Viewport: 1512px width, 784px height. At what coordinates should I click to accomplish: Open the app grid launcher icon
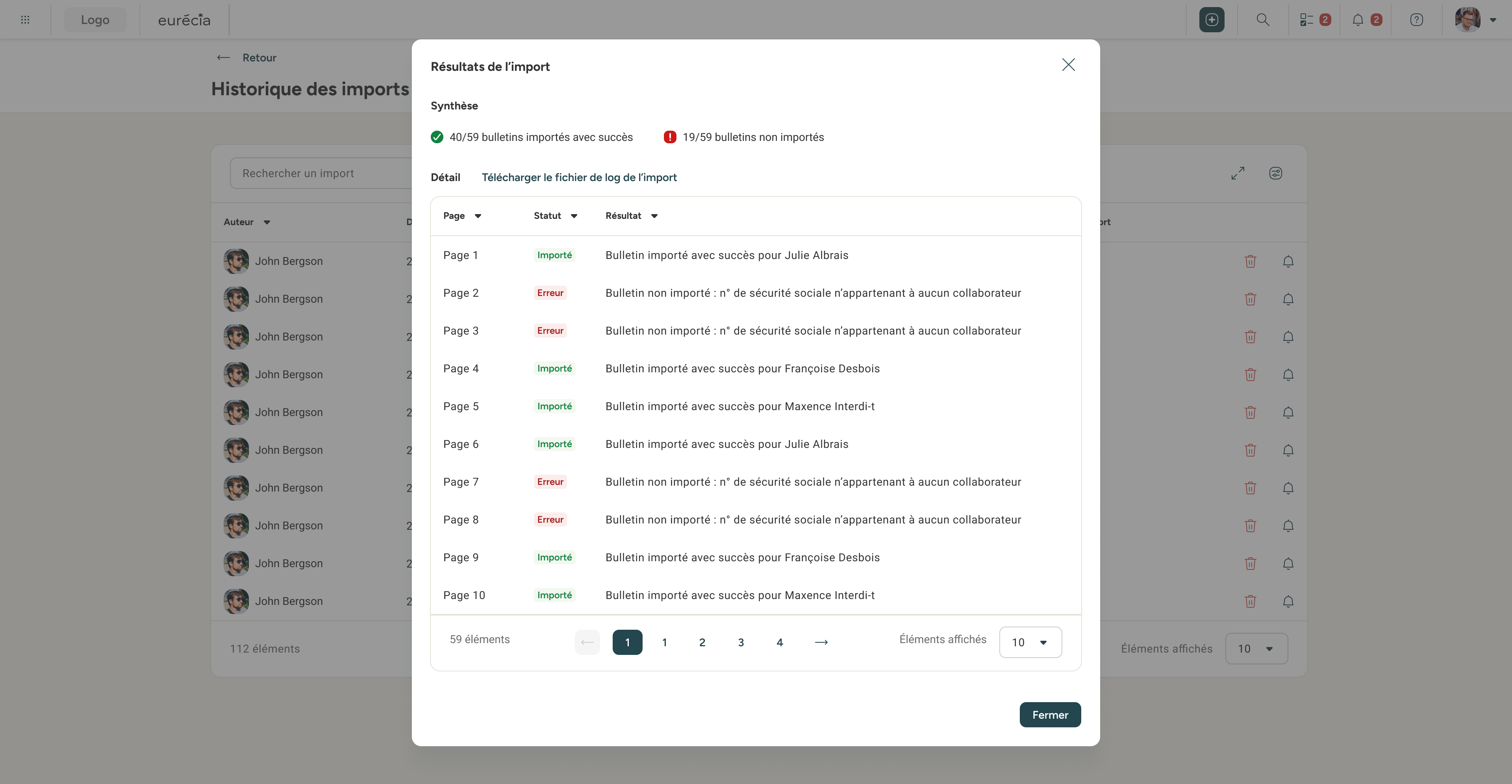(x=25, y=20)
